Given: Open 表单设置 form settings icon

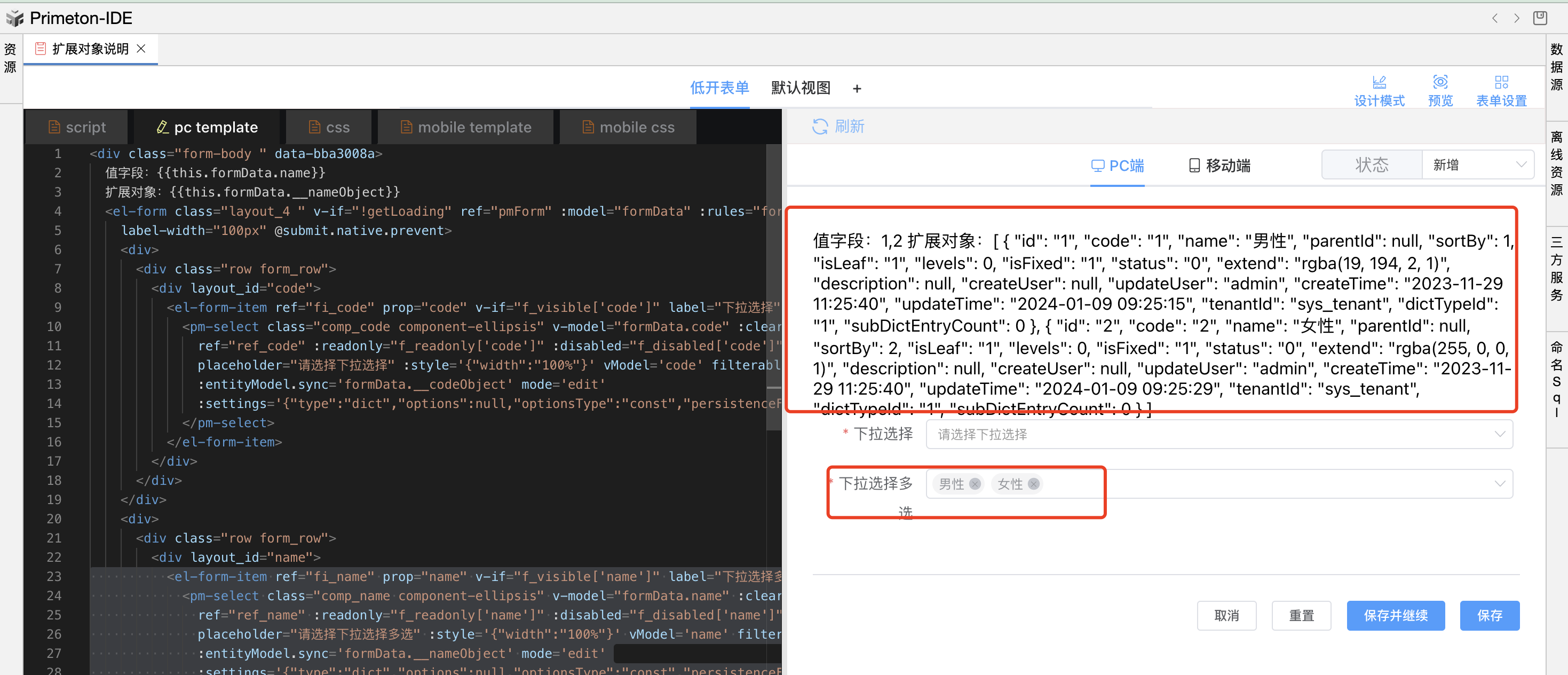Looking at the screenshot, I should (x=1501, y=82).
